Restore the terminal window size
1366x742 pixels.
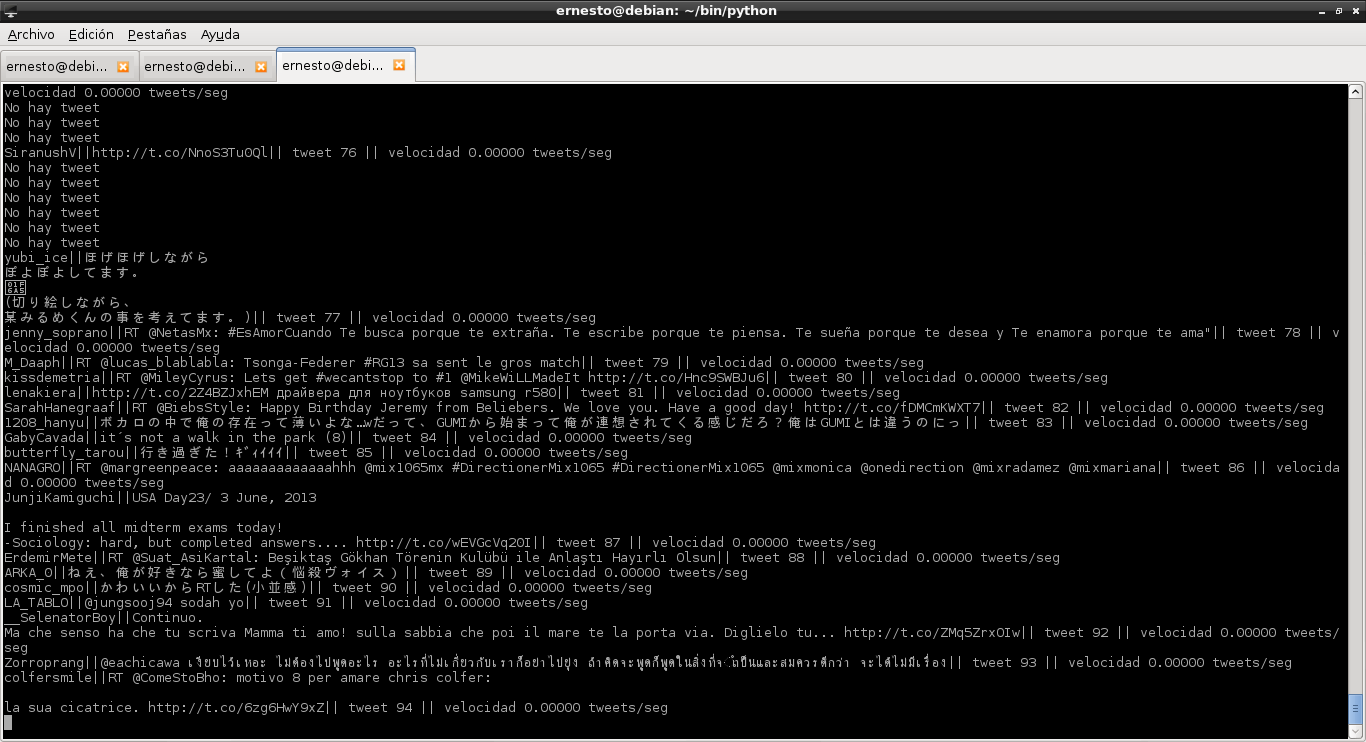point(1338,10)
